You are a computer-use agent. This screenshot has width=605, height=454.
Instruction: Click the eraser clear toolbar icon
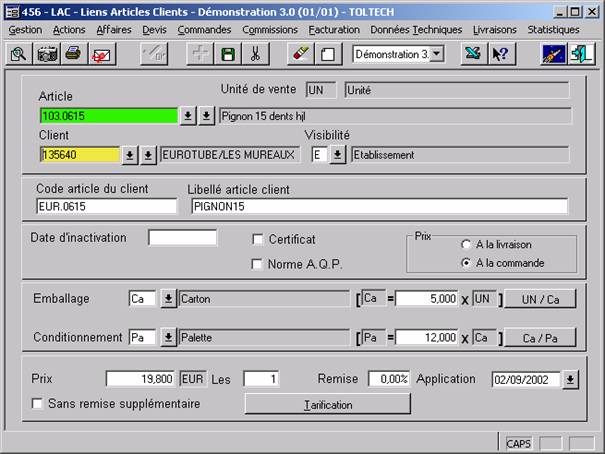(x=301, y=54)
